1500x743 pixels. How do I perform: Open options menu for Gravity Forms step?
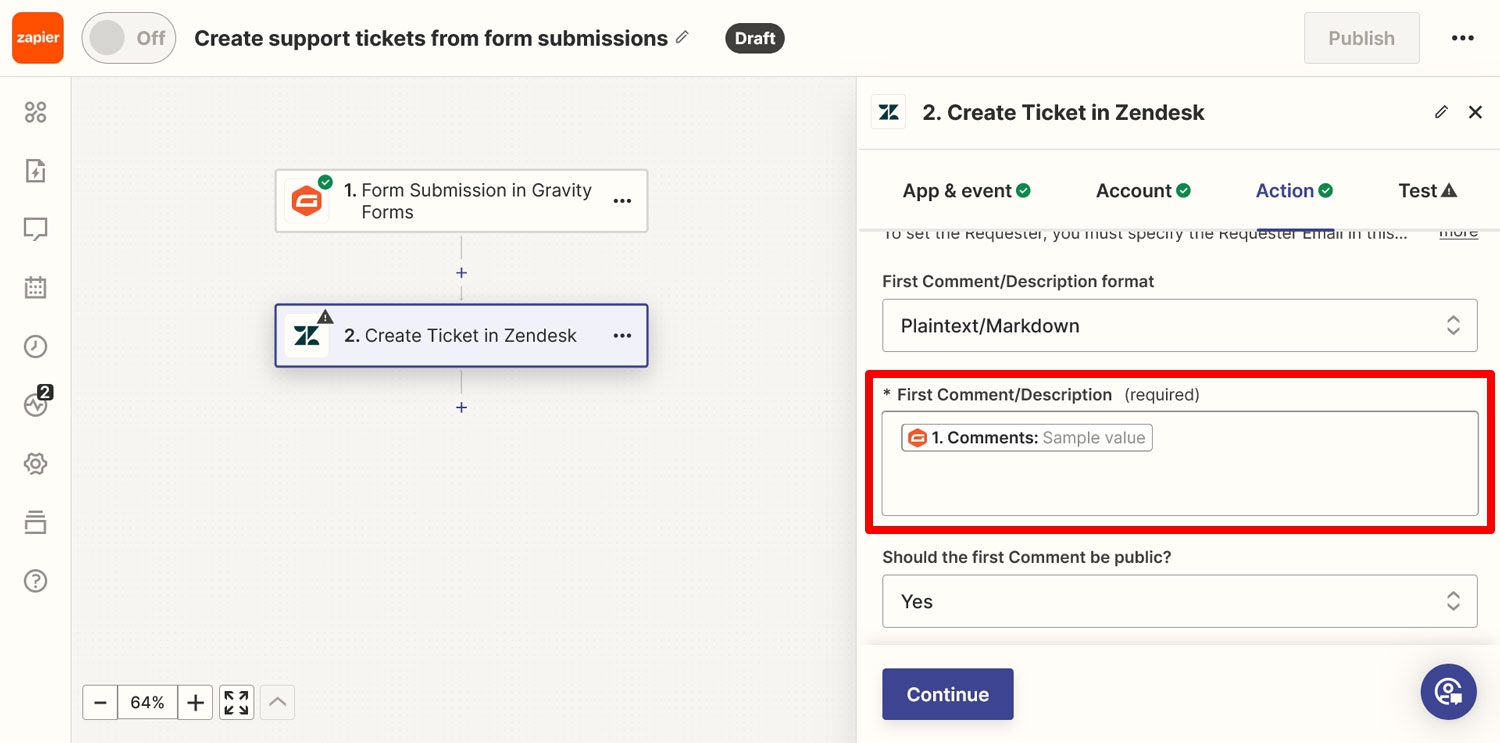pyautogui.click(x=622, y=201)
